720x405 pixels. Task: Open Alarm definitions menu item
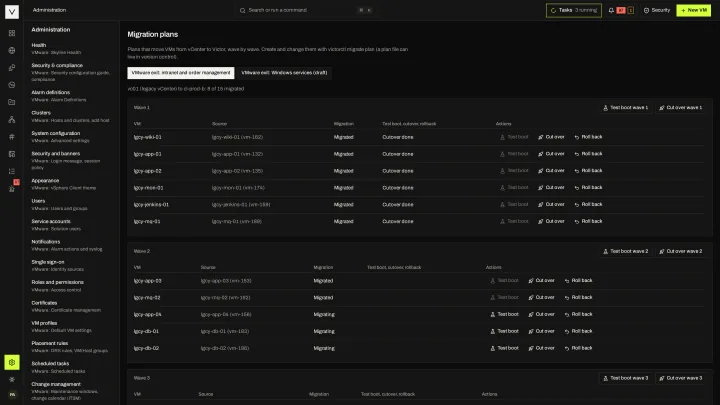point(71,96)
